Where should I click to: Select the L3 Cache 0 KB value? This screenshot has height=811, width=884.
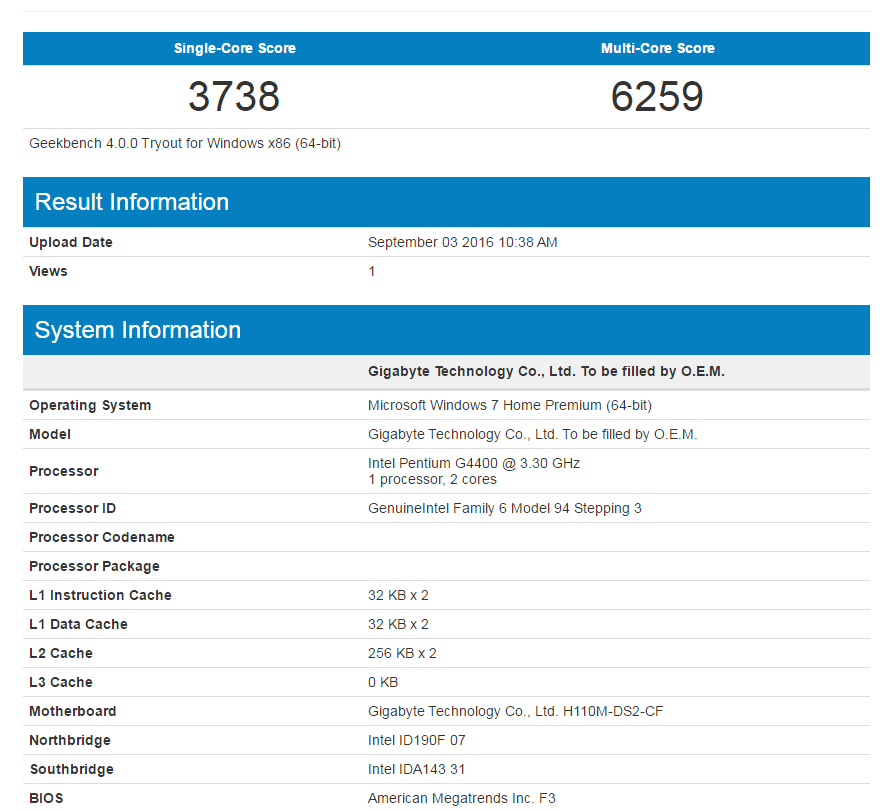tap(383, 683)
